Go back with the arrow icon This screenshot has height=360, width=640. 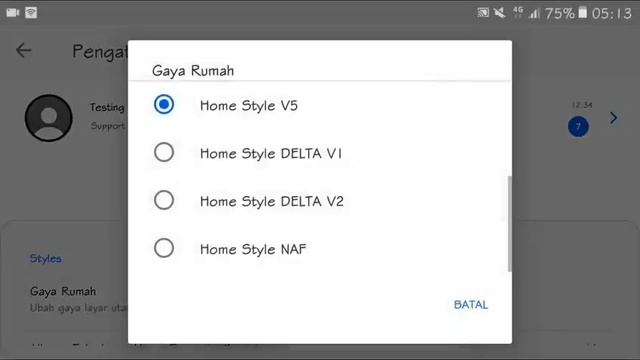tap(24, 50)
